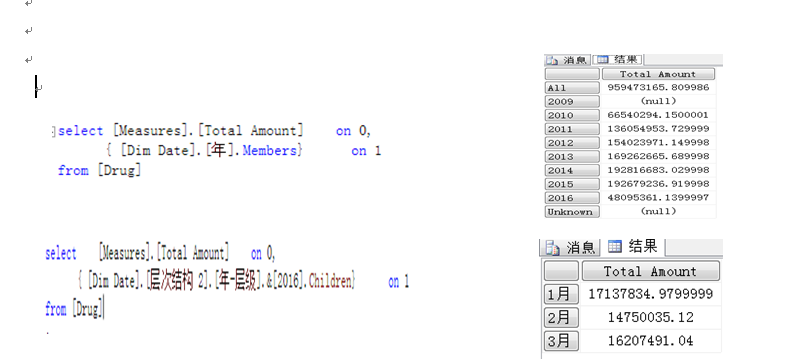791x363 pixels.
Task: Select the 结果 tab above the yearly results grid
Action: [x=618, y=60]
